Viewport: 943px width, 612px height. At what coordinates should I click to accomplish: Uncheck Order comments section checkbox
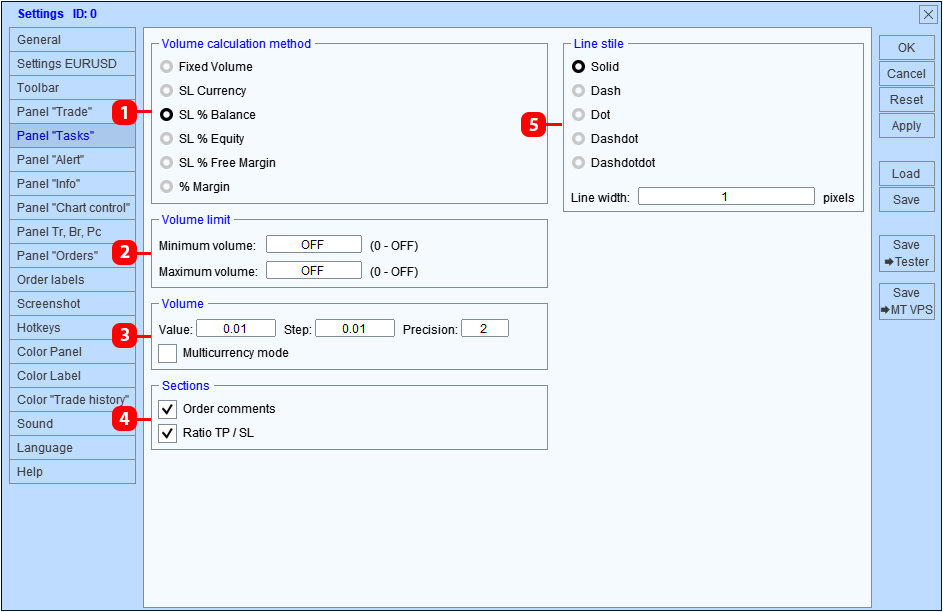pyautogui.click(x=167, y=409)
